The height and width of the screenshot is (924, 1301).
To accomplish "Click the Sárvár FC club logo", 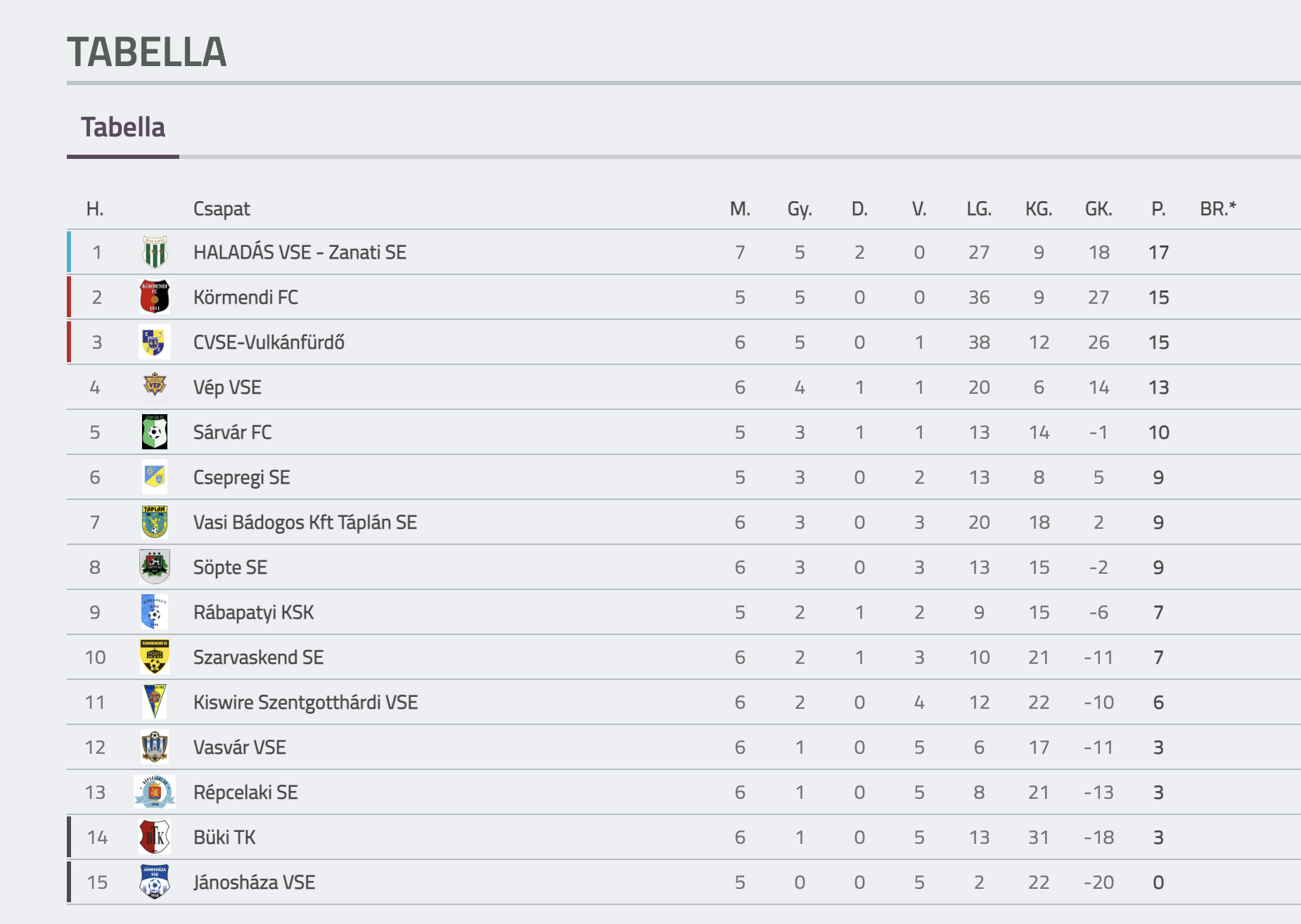I will [x=155, y=432].
